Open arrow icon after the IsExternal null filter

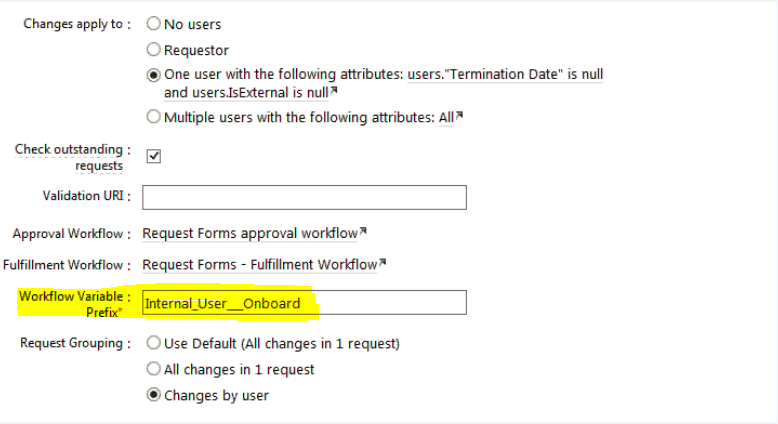pyautogui.click(x=335, y=92)
